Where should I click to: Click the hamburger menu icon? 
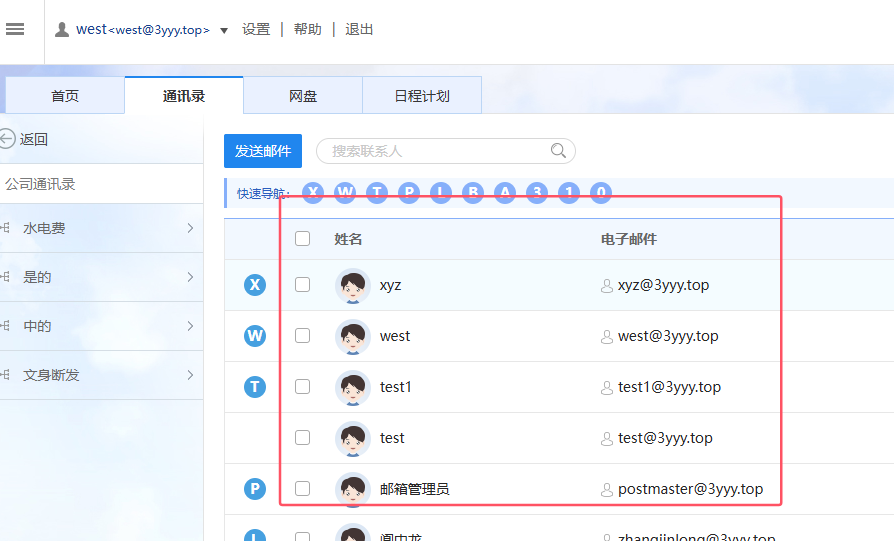click(15, 29)
